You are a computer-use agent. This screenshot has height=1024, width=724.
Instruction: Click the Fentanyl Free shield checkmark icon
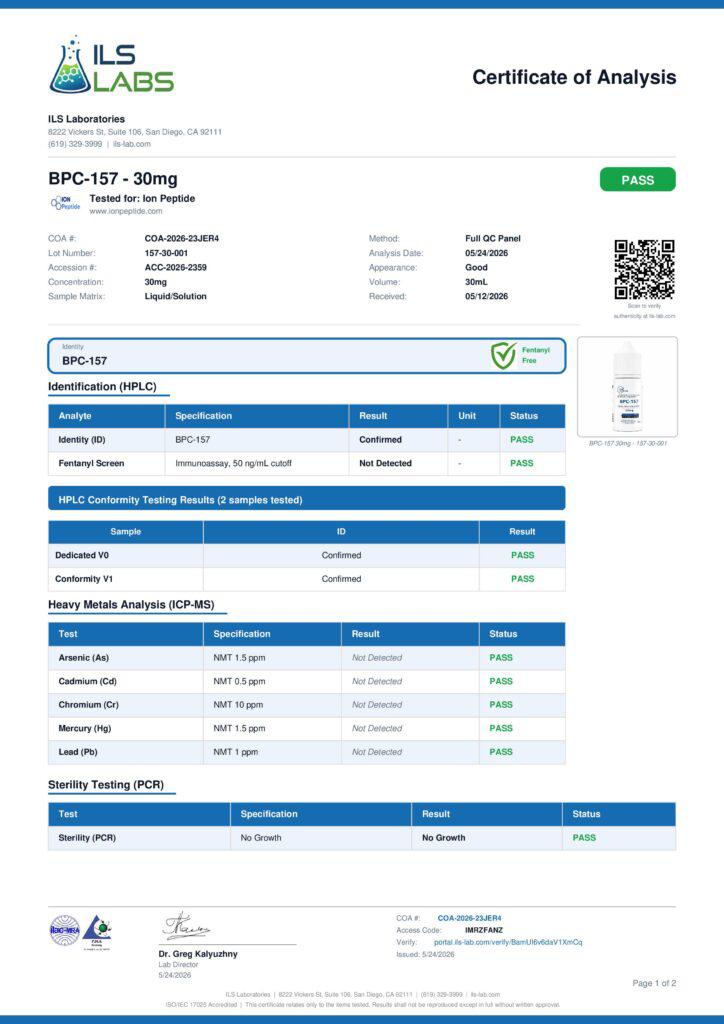pyautogui.click(x=503, y=355)
